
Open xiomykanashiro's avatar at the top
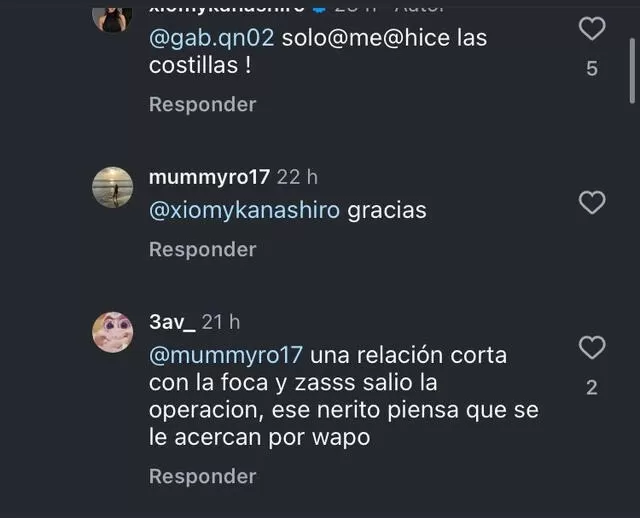(x=113, y=18)
